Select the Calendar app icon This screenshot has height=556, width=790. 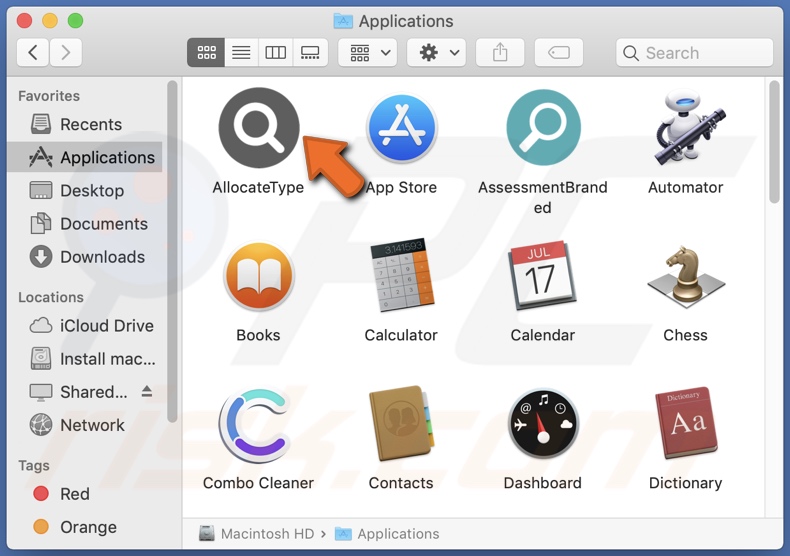click(543, 275)
